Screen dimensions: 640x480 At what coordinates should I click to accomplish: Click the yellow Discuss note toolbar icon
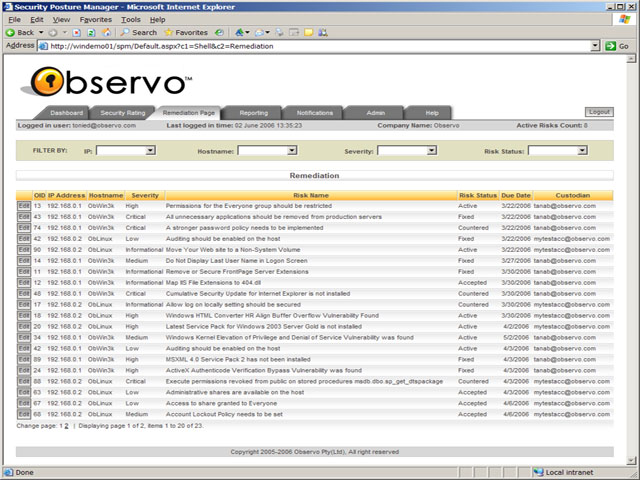coord(309,33)
